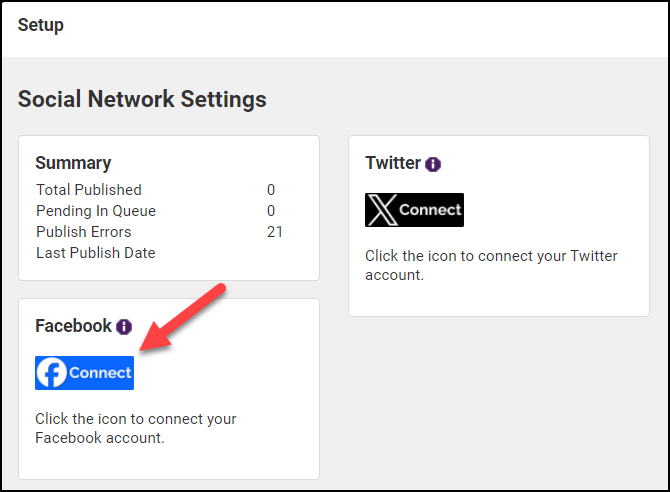The height and width of the screenshot is (492, 670).
Task: Click the red arrow annotation
Action: coord(185,317)
